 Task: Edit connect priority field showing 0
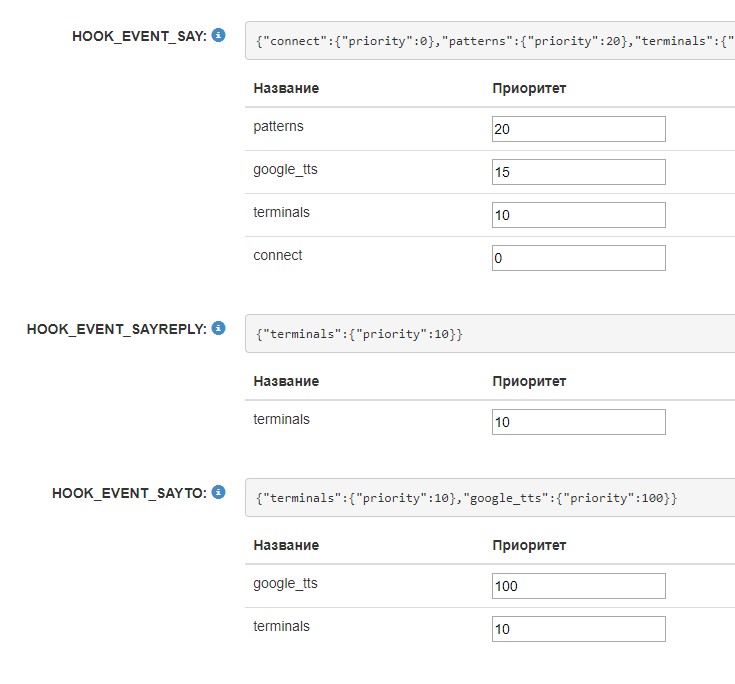coord(578,258)
